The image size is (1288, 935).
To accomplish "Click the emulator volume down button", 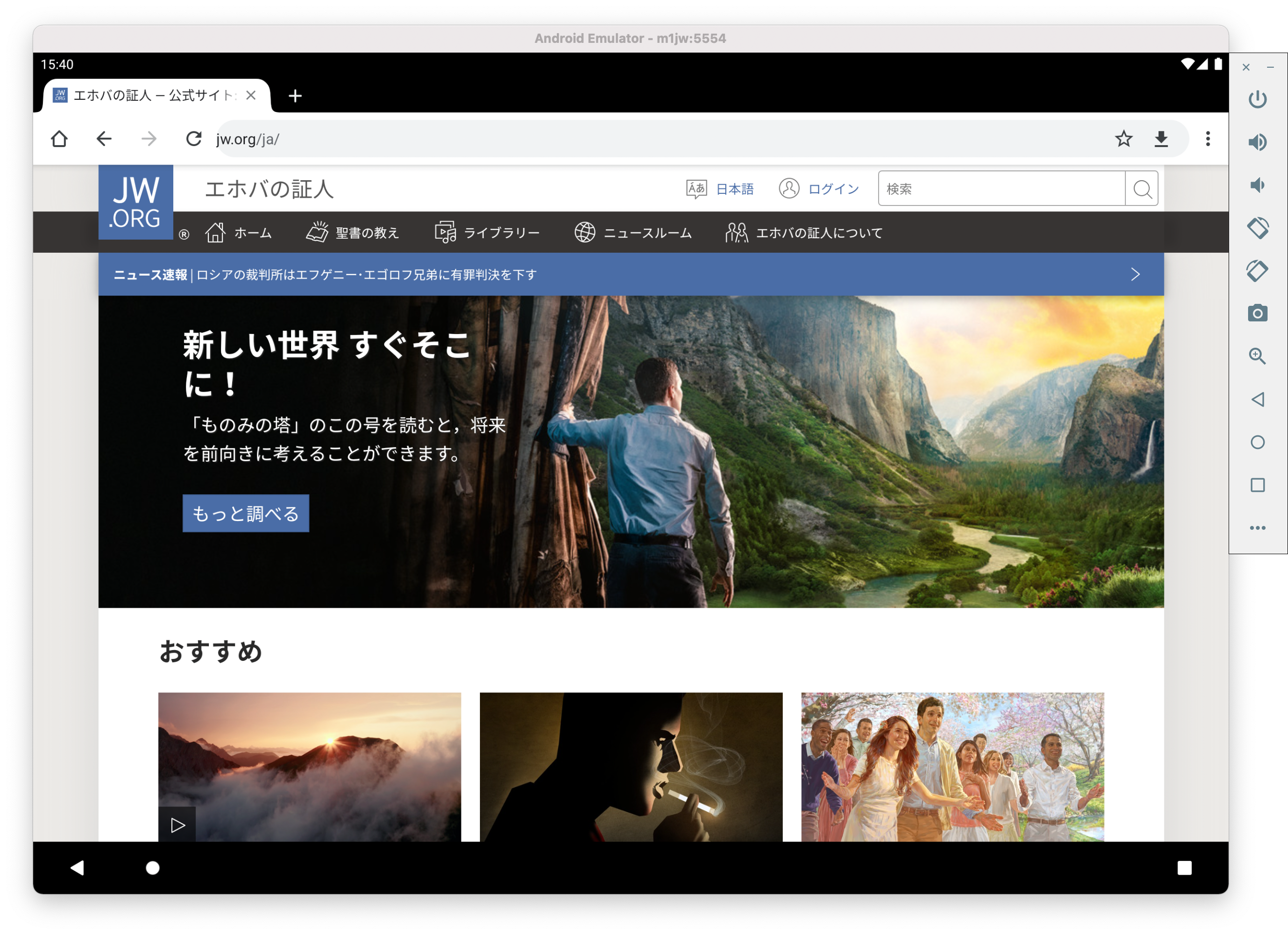I will (x=1257, y=185).
